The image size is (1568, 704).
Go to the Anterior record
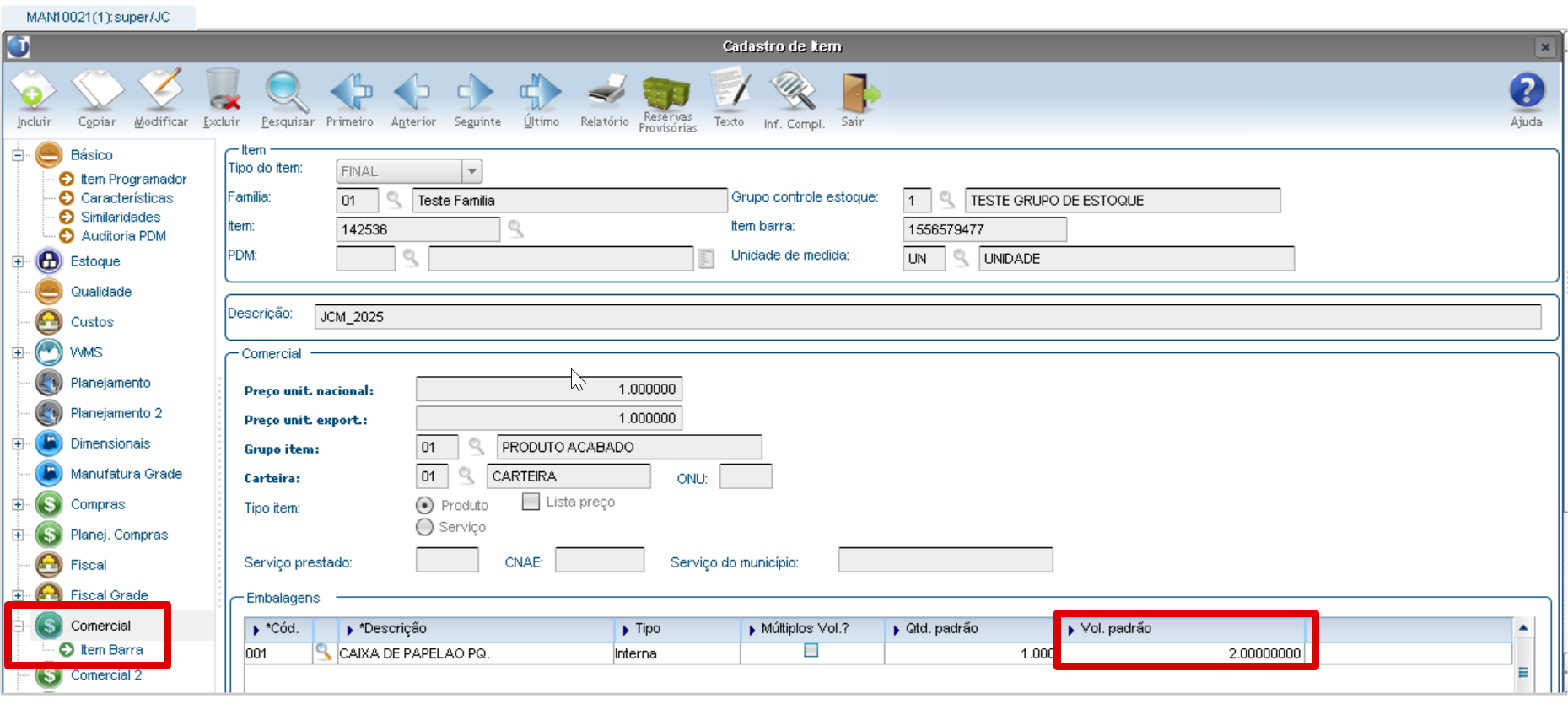(x=412, y=91)
